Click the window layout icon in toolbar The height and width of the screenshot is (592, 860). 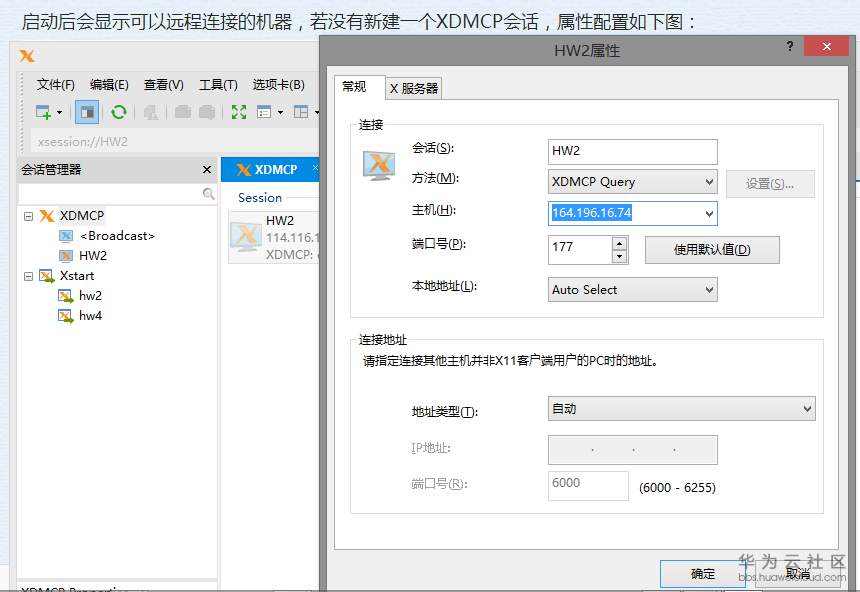[x=301, y=112]
